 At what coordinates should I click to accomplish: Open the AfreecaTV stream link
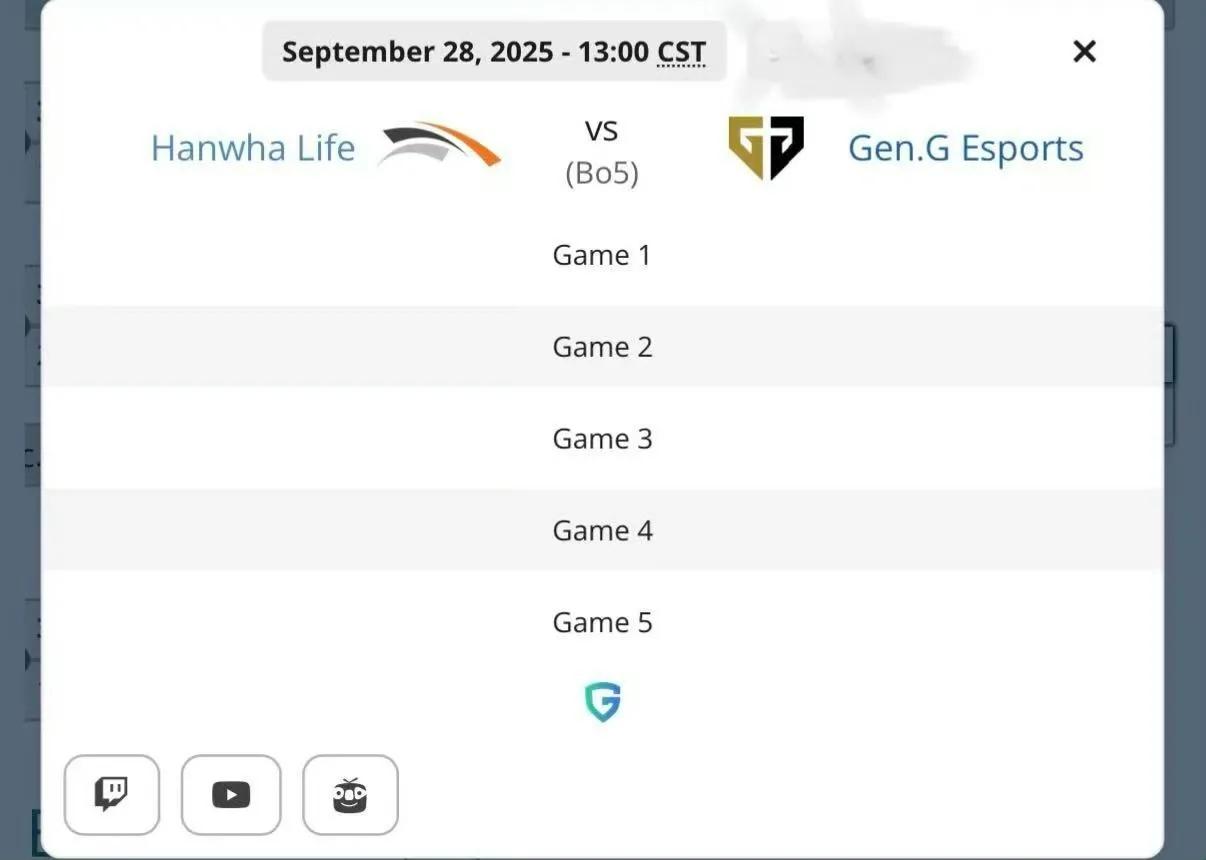(x=350, y=794)
